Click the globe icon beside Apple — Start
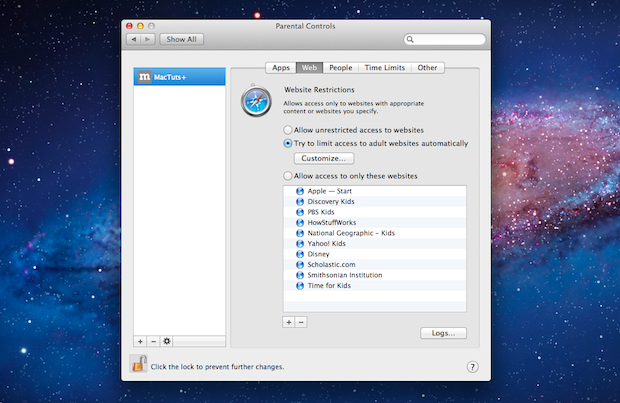The image size is (620, 403). tap(300, 191)
